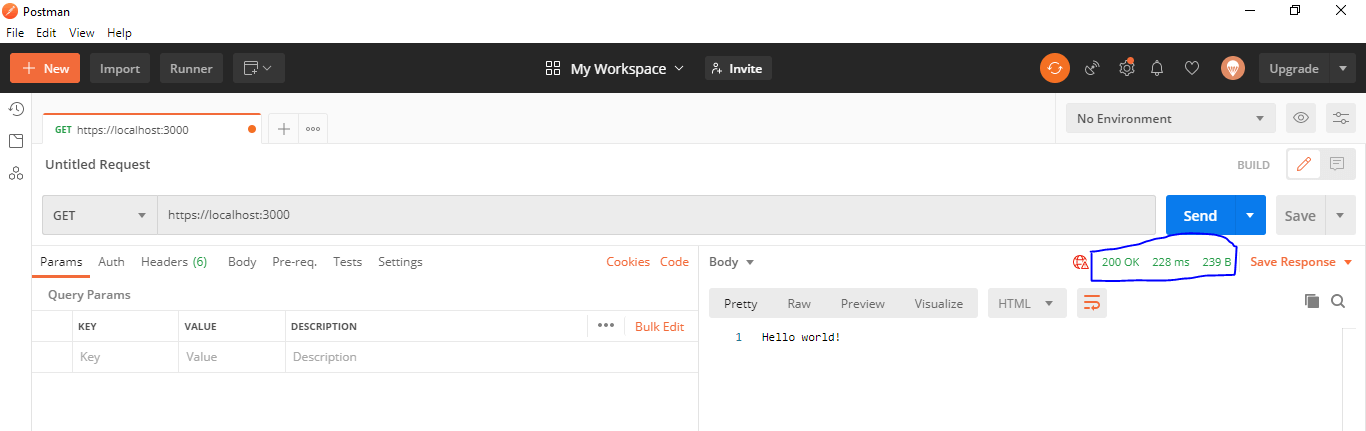The image size is (1366, 431).
Task: Copy response using the copy icon
Action: click(1312, 301)
